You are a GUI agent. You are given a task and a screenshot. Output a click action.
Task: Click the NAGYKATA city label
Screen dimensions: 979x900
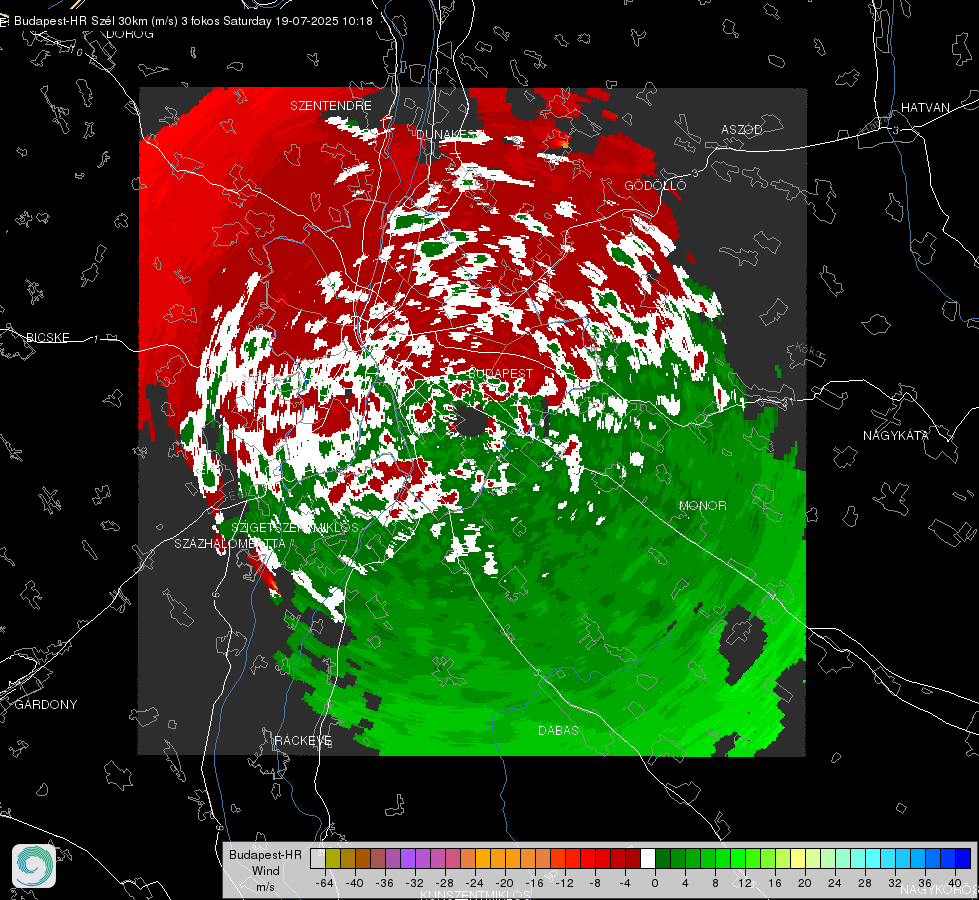tap(895, 435)
